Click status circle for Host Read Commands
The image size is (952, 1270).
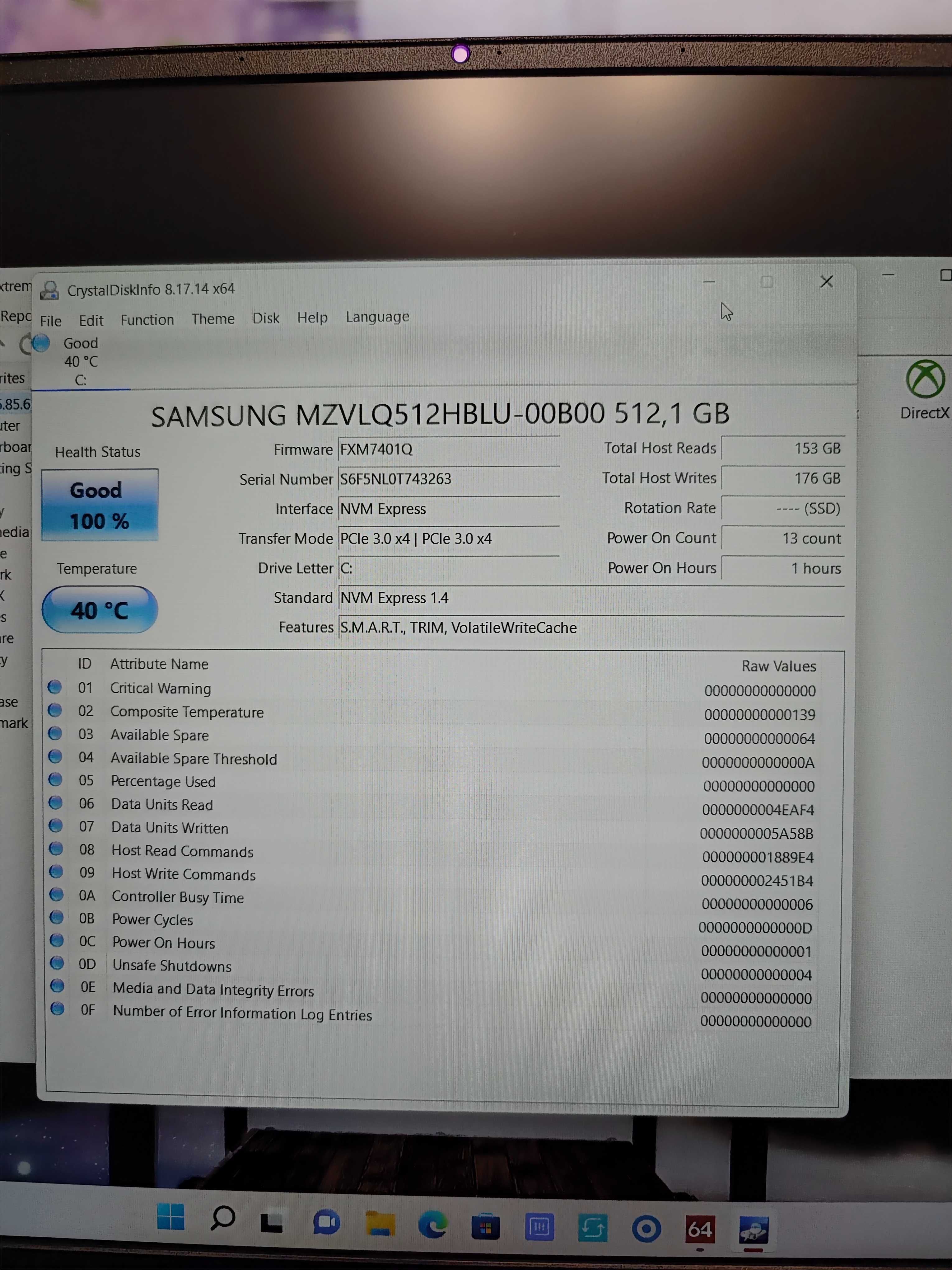pos(56,848)
